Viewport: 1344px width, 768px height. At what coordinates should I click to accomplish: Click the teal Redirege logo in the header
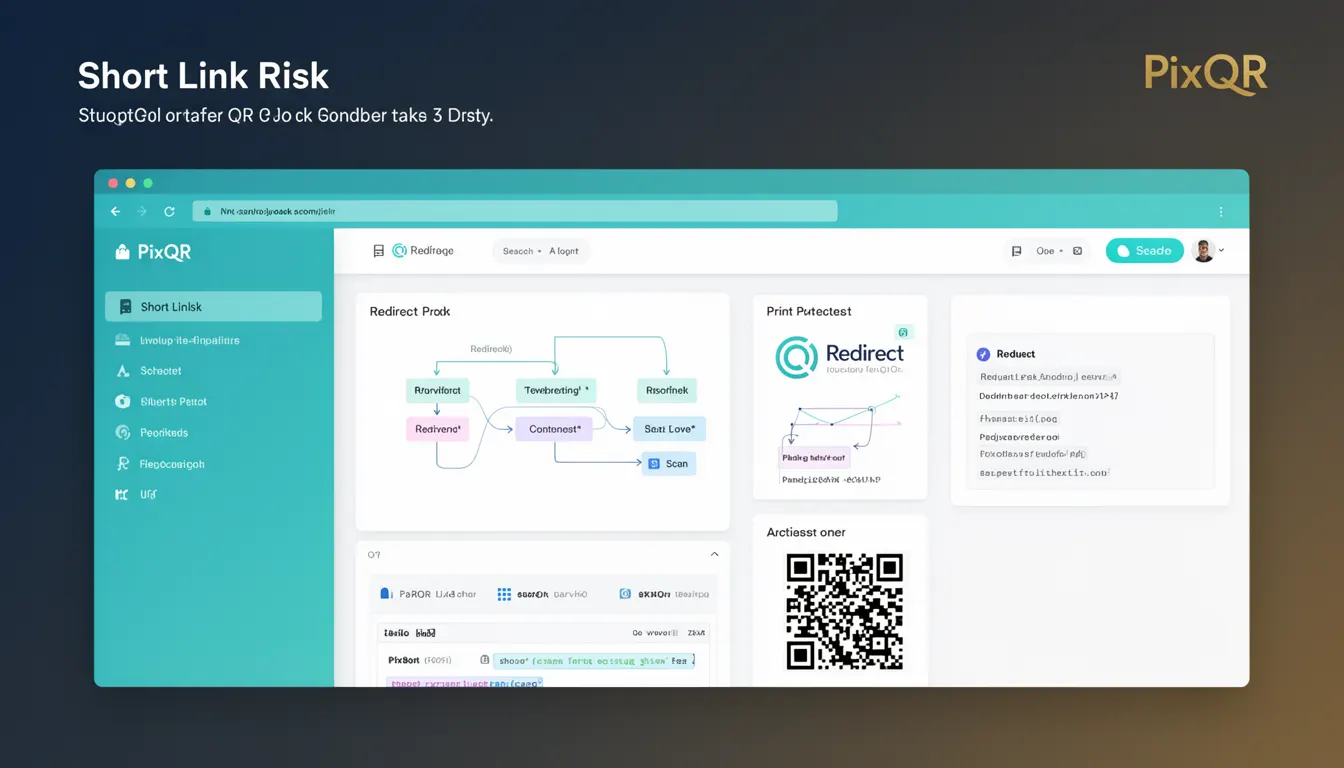pos(400,251)
